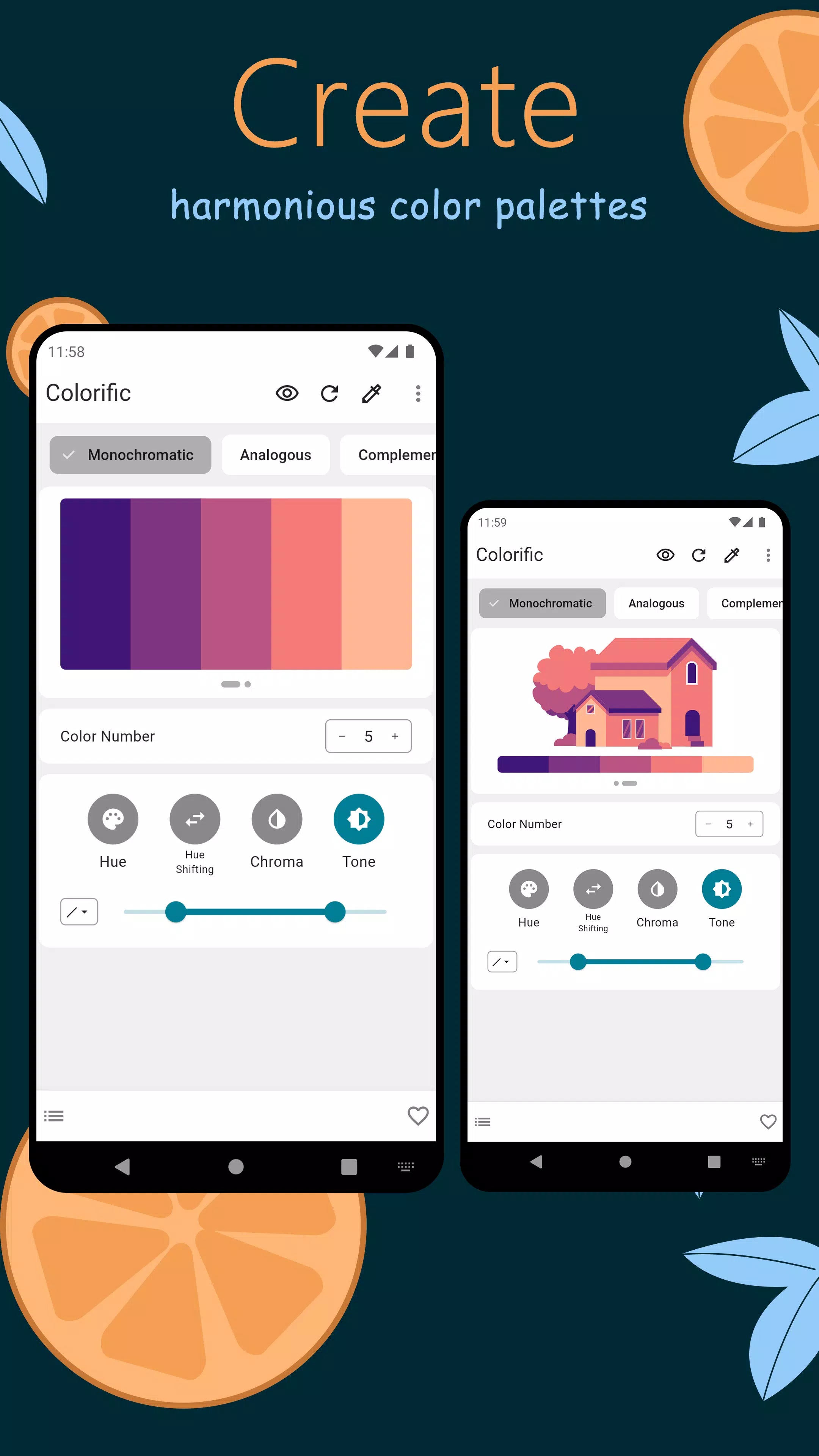Open the overflow menu (three dots)
The width and height of the screenshot is (819, 1456).
(x=418, y=392)
